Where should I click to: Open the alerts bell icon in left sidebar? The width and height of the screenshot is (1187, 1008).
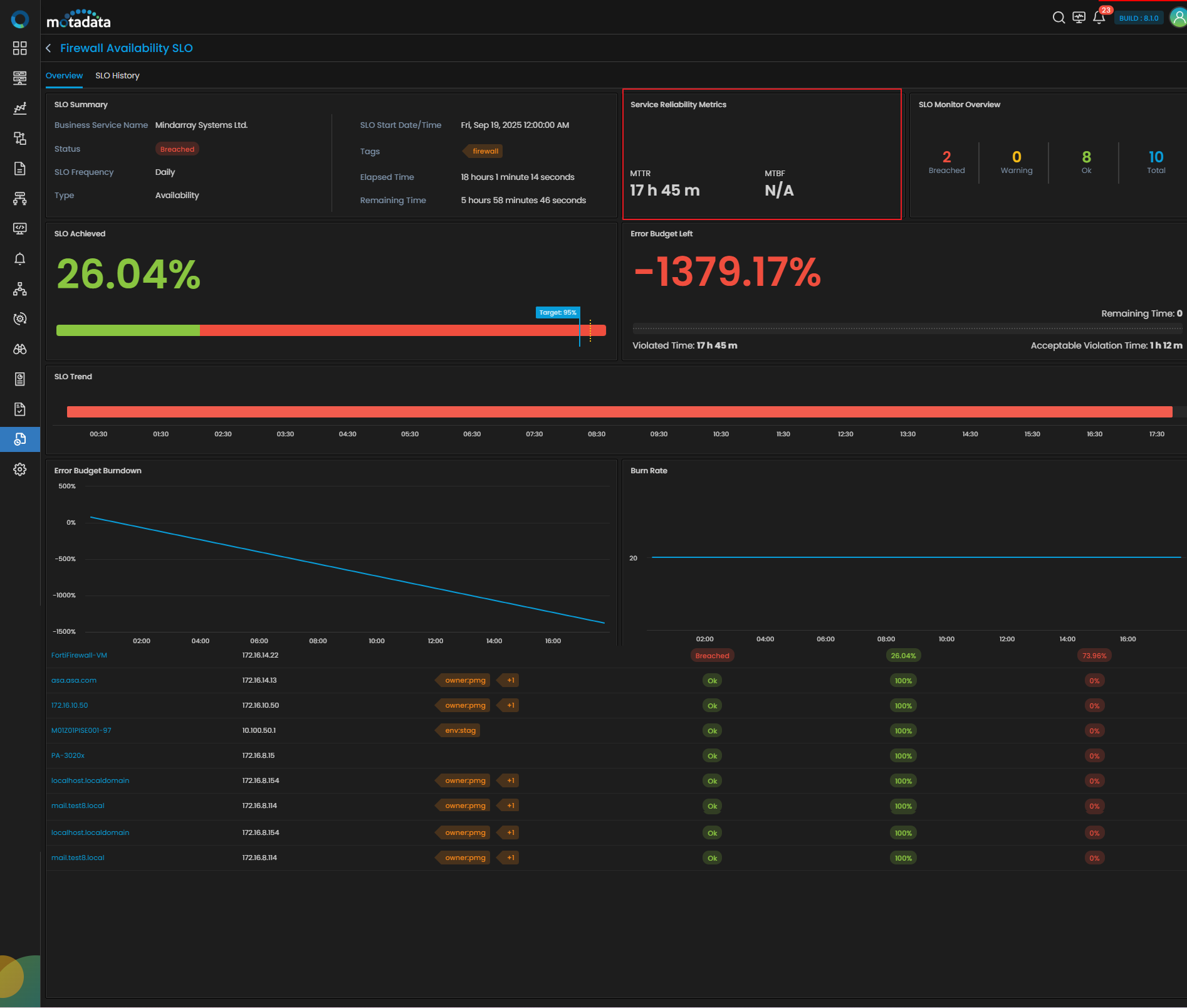coord(20,259)
